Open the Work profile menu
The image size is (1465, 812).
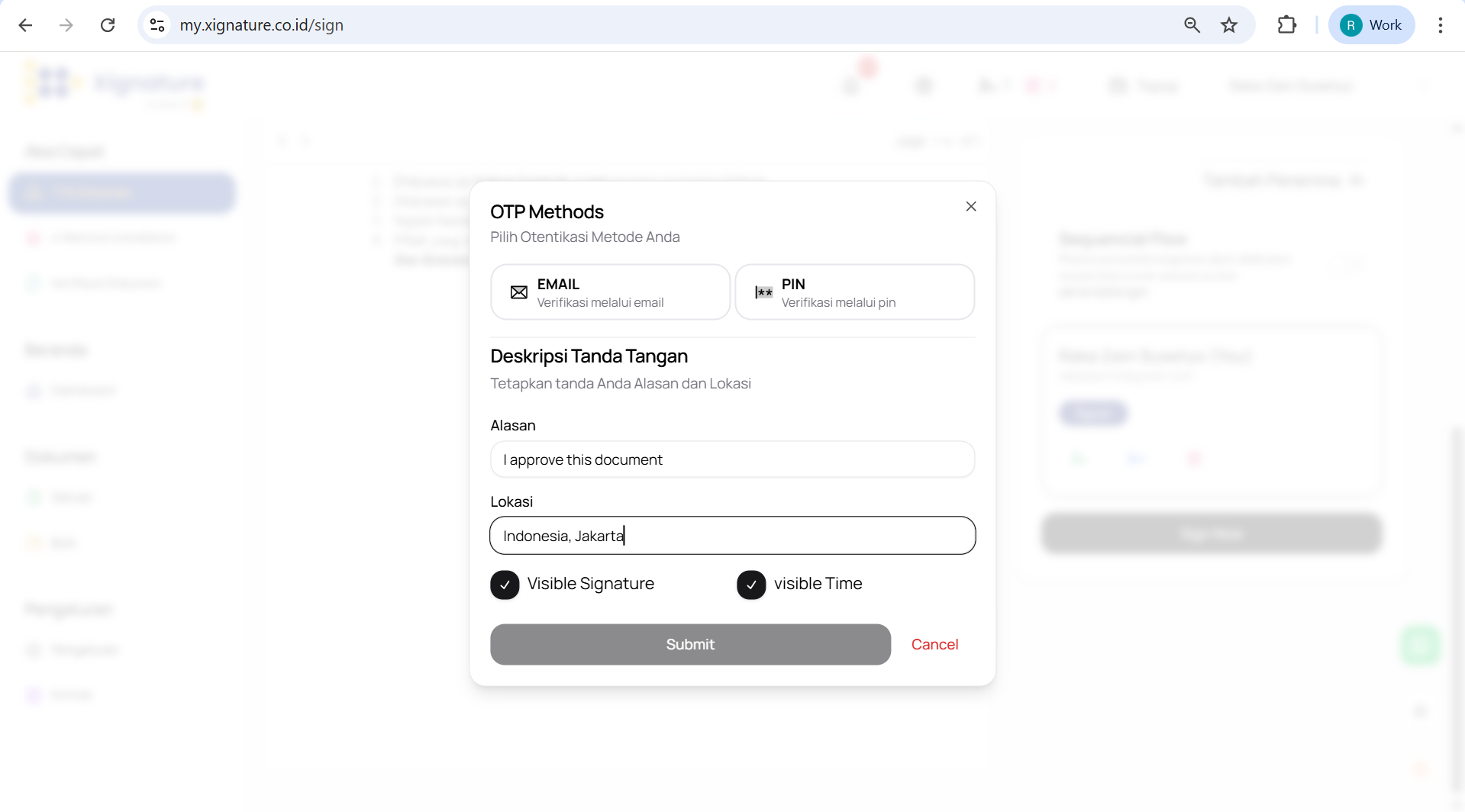point(1371,25)
